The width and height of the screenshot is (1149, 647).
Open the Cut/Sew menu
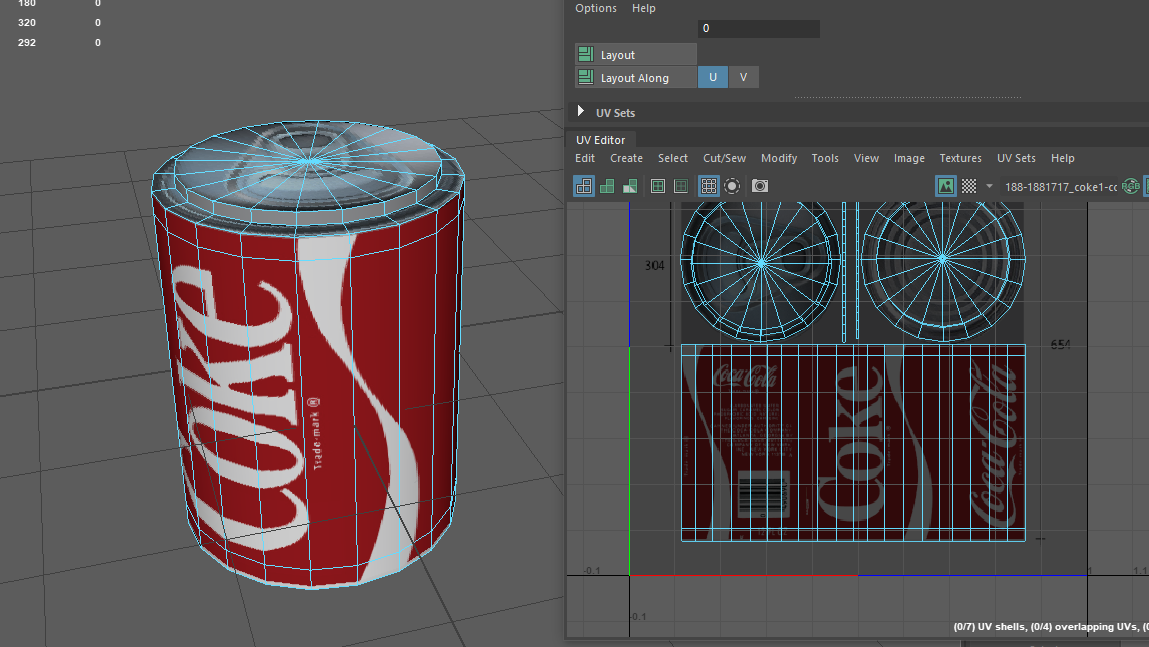coord(724,158)
